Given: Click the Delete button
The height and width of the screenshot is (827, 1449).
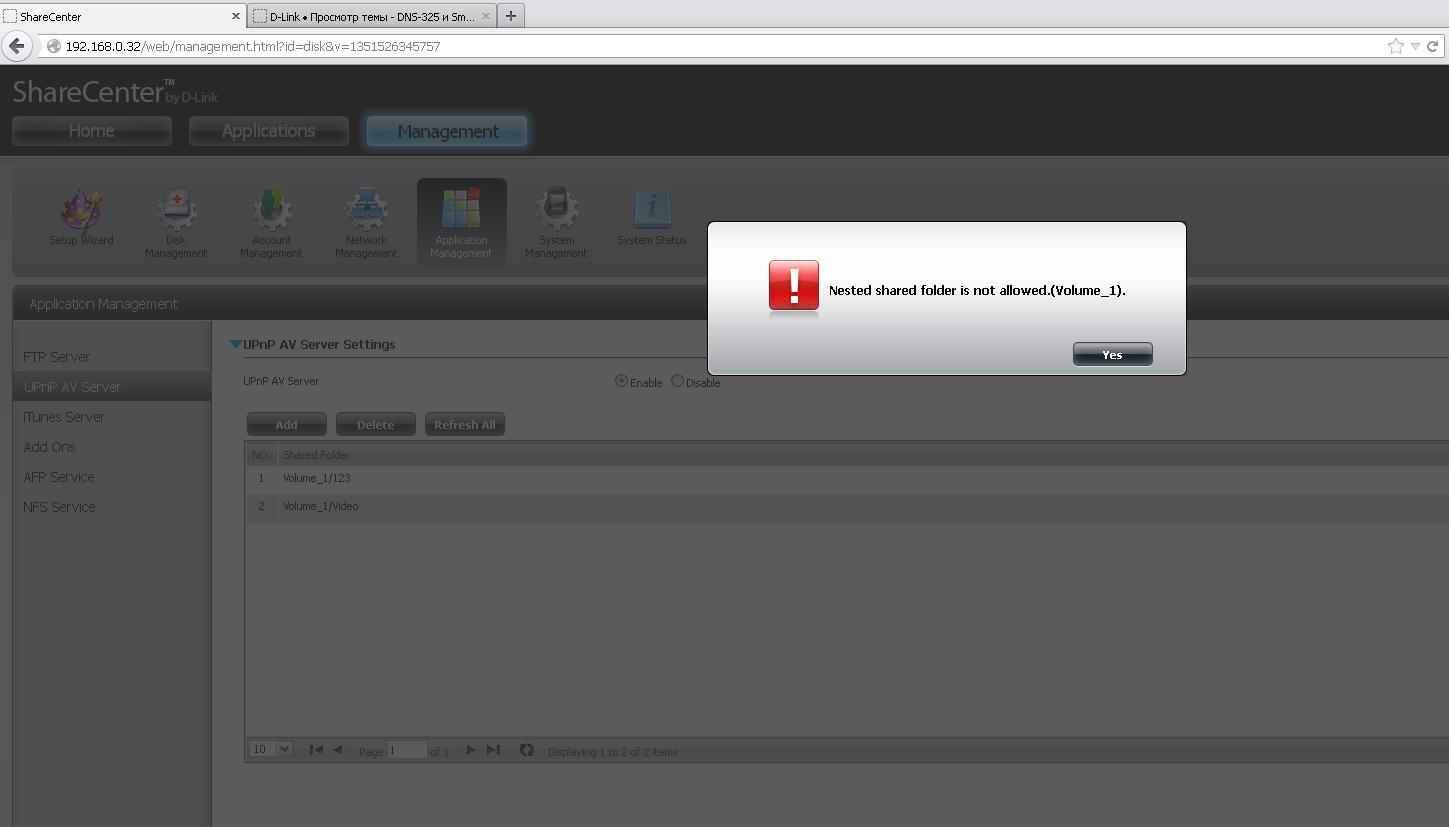Looking at the screenshot, I should pyautogui.click(x=375, y=424).
